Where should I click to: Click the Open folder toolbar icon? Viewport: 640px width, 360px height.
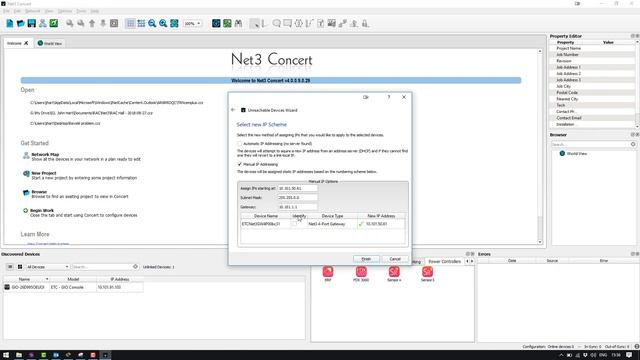point(20,23)
